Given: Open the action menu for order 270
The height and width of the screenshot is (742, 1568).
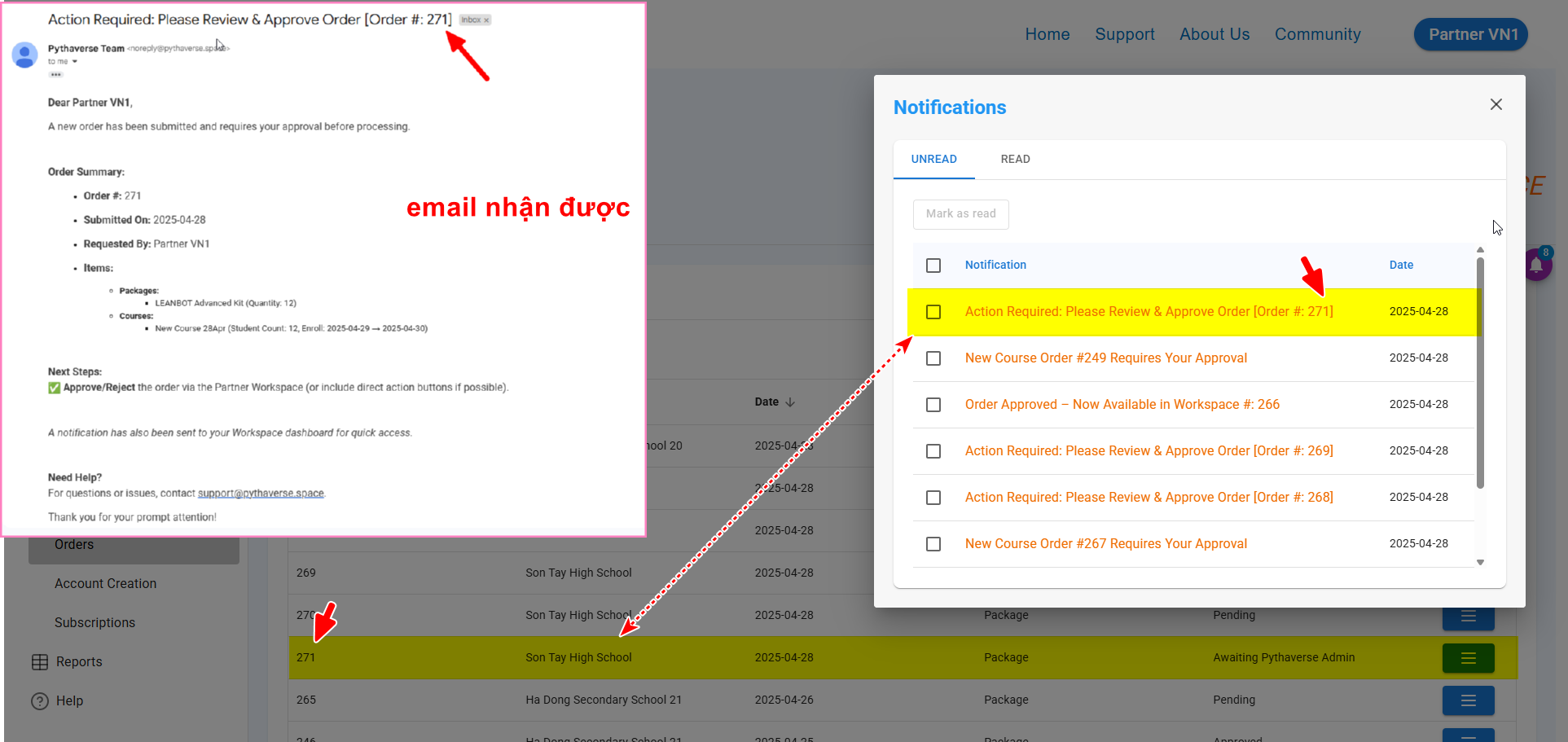Looking at the screenshot, I should coord(1468,617).
